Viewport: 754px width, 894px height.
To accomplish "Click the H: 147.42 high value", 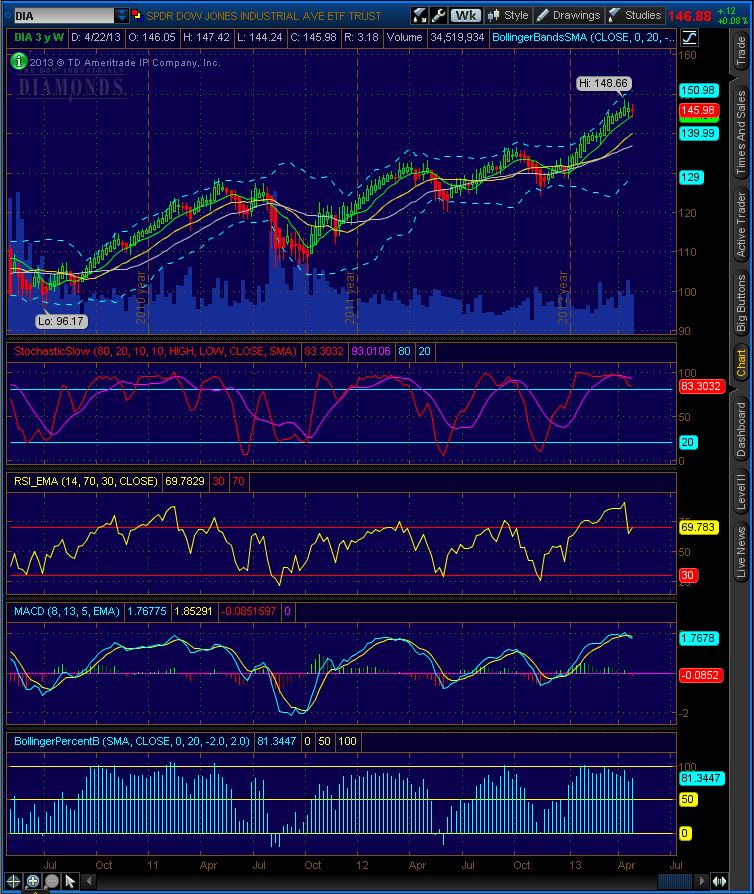I will pos(206,38).
